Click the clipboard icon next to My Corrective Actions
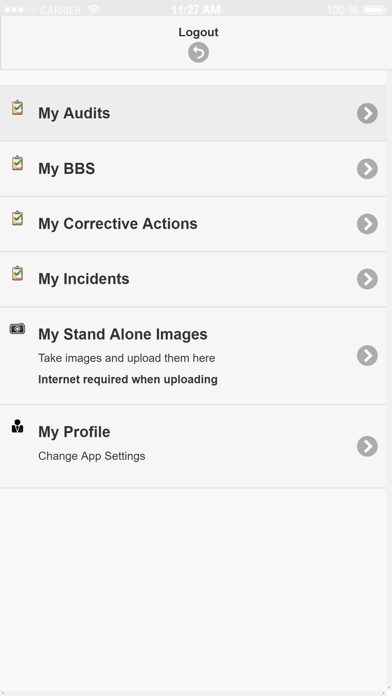 [x=17, y=218]
